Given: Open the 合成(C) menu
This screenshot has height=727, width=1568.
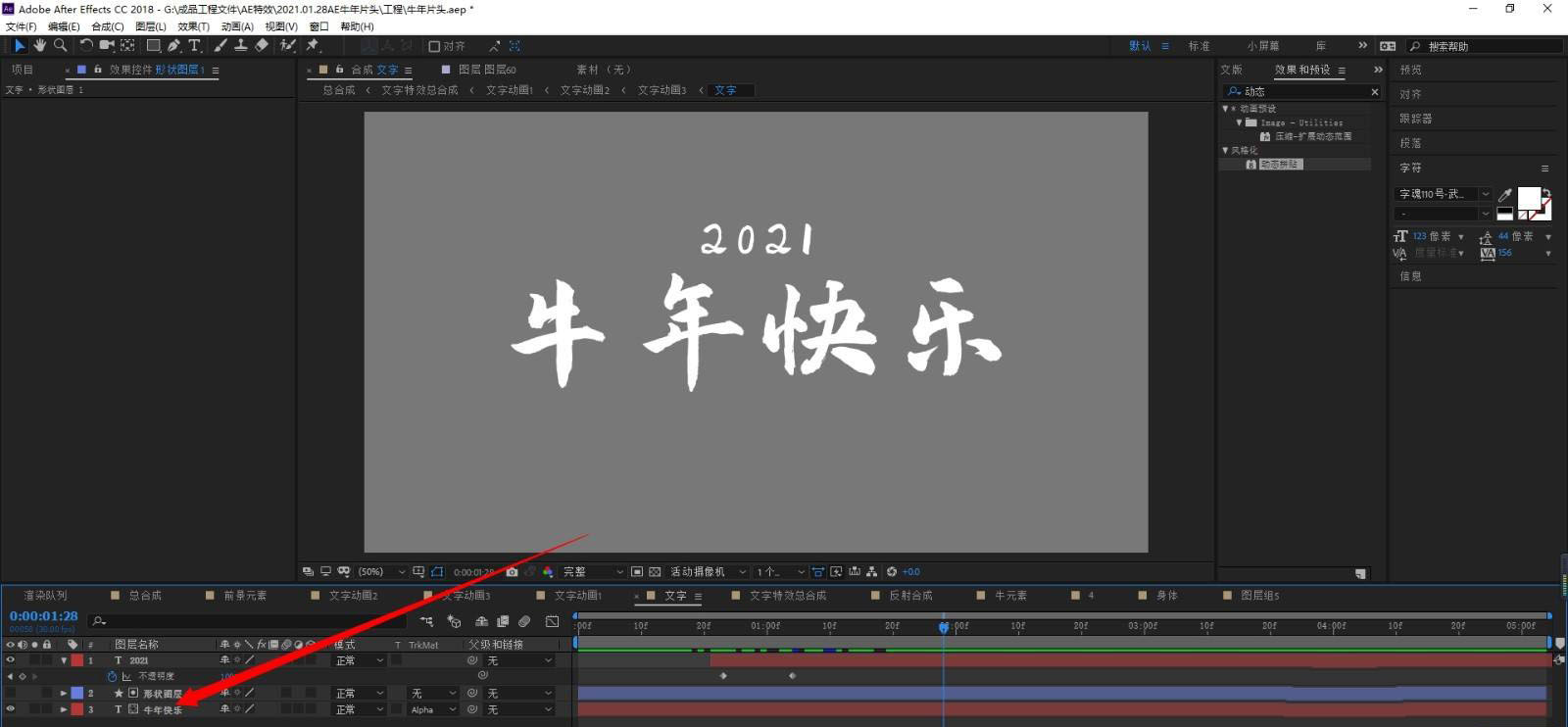Looking at the screenshot, I should click(x=108, y=26).
